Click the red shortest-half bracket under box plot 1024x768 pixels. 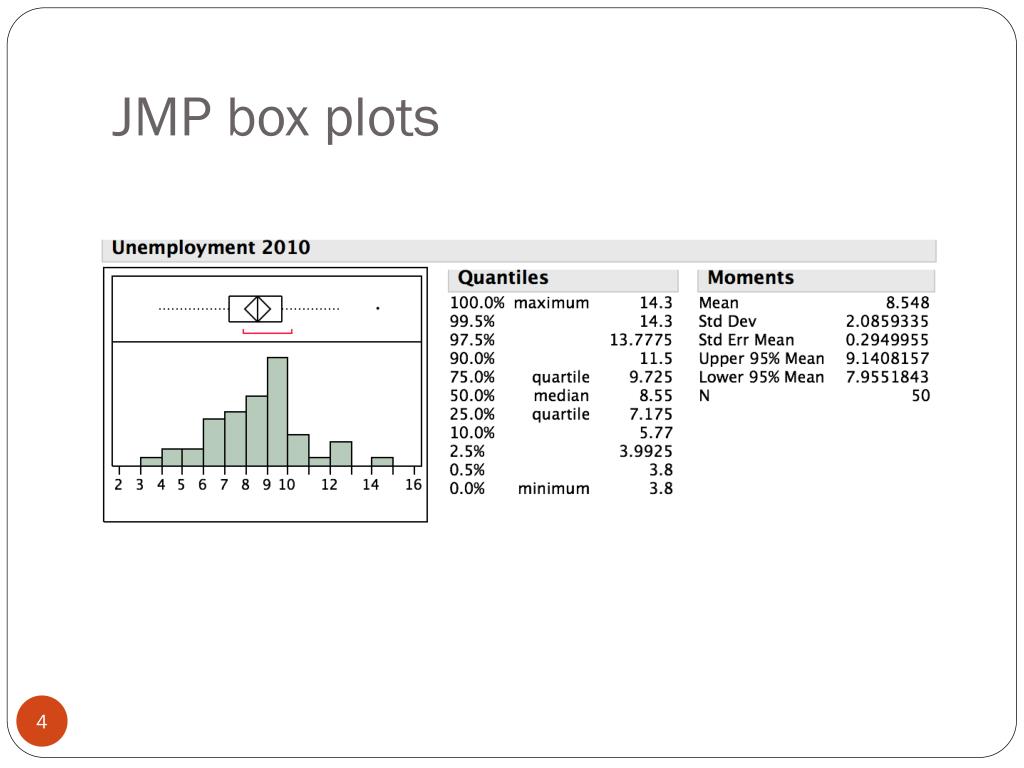click(x=267, y=332)
